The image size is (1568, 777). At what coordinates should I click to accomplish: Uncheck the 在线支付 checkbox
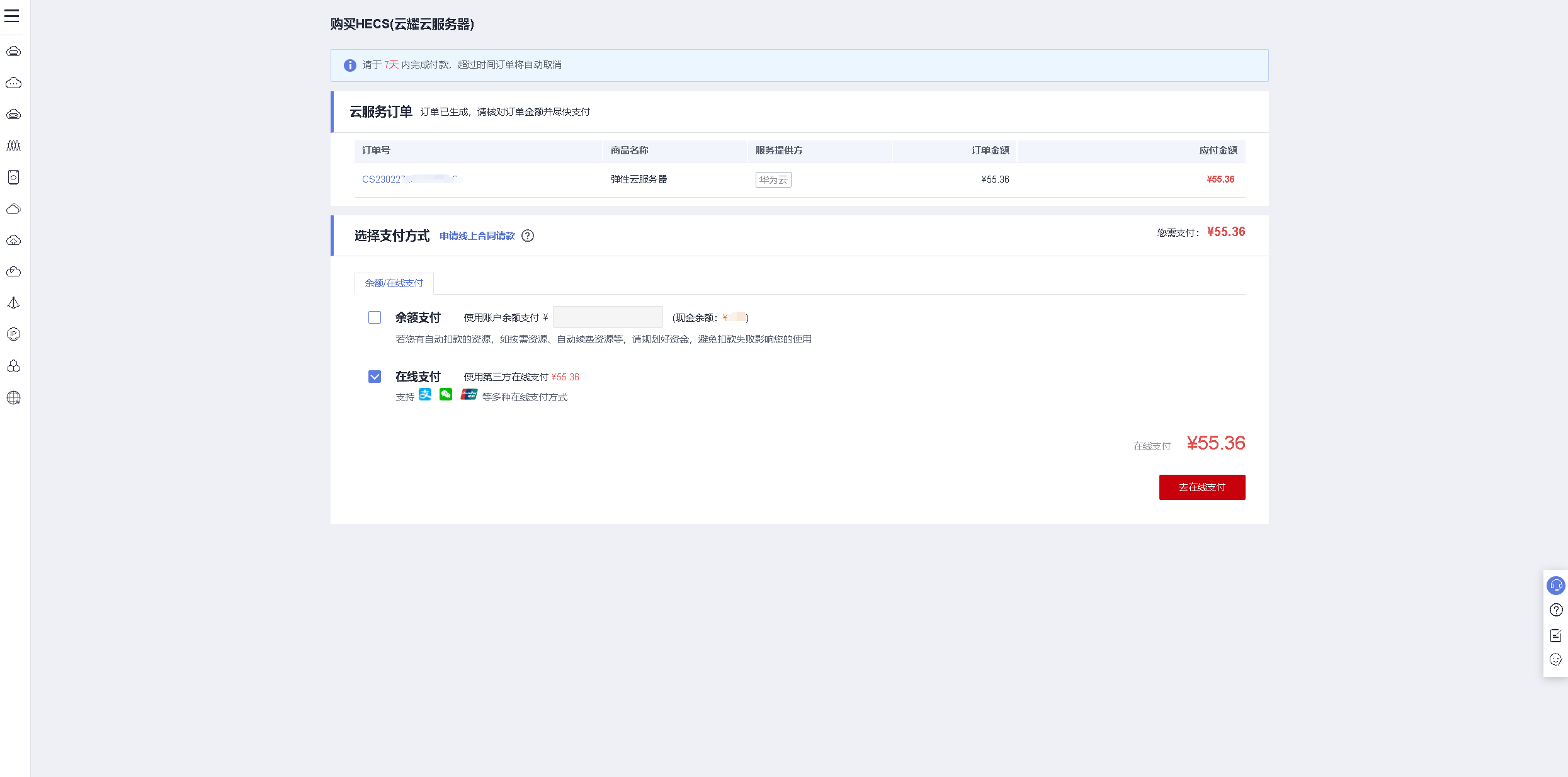click(375, 377)
